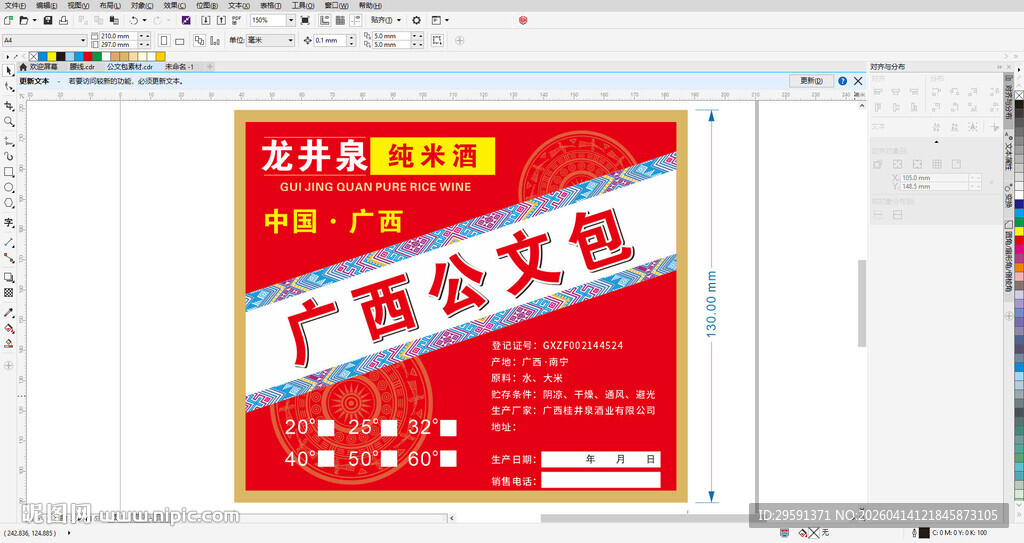1024x543 pixels.
Task: Open Options via the gear icon
Action: (416, 20)
